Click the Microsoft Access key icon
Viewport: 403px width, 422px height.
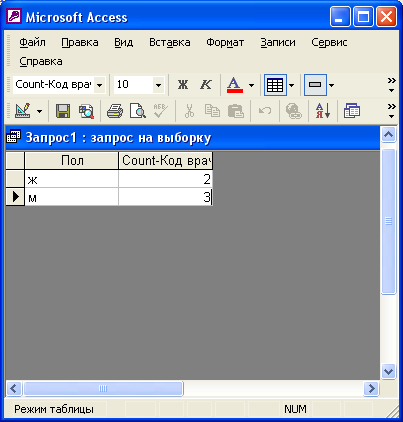click(x=14, y=17)
